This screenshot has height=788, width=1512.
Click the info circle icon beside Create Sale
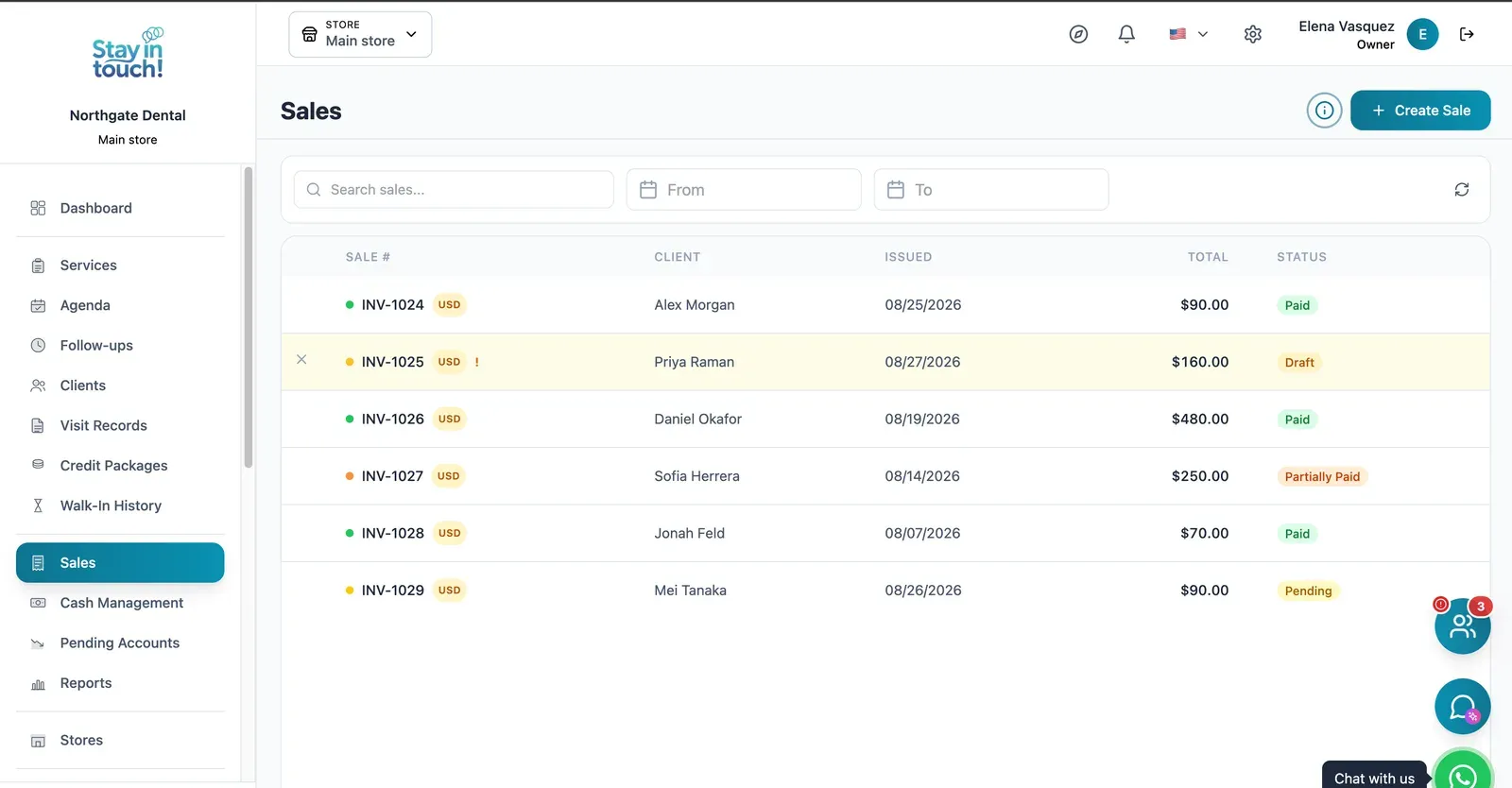pos(1325,111)
